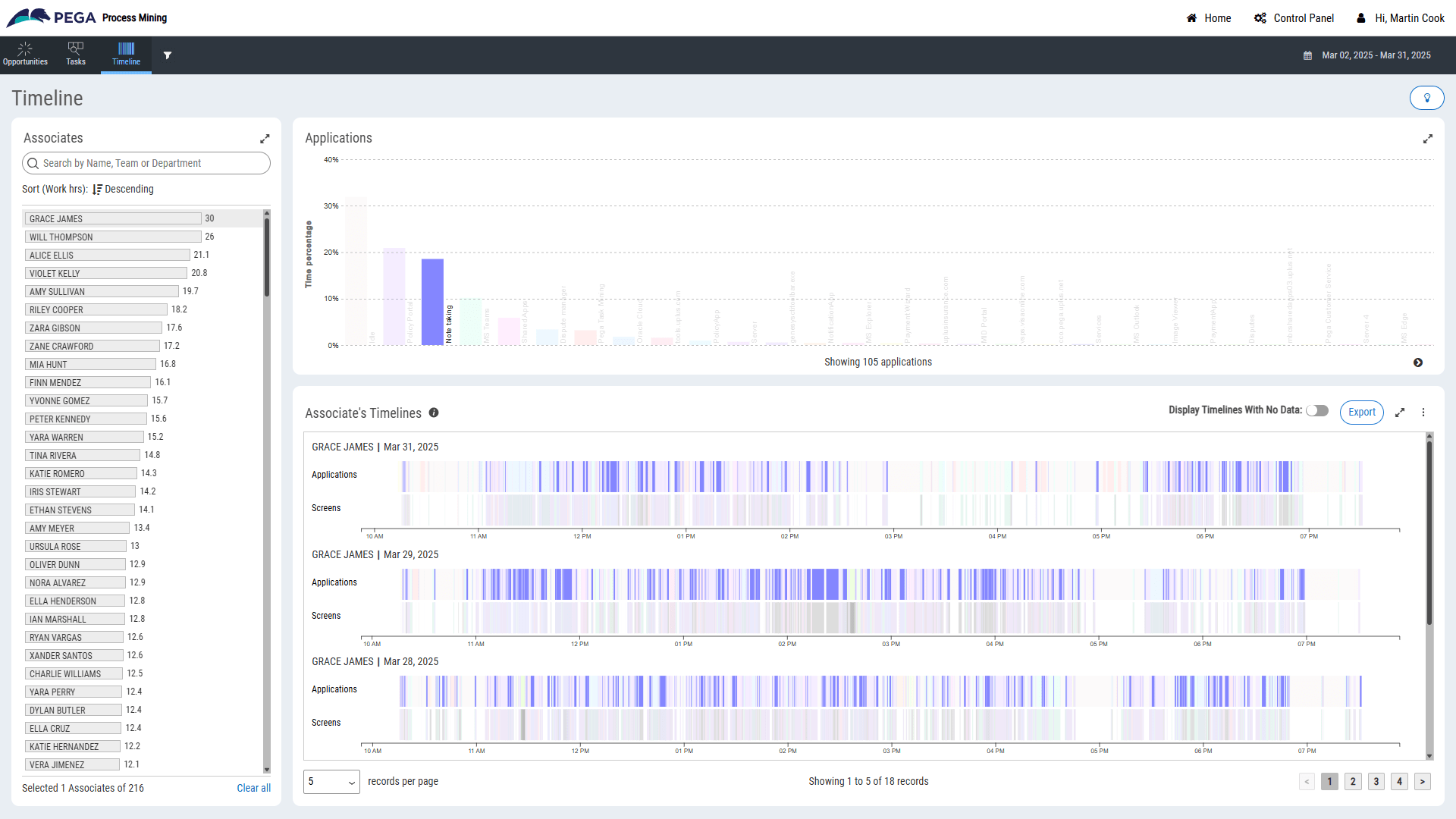Image resolution: width=1456 pixels, height=819 pixels.
Task: Click the Clear all link
Action: tap(253, 788)
